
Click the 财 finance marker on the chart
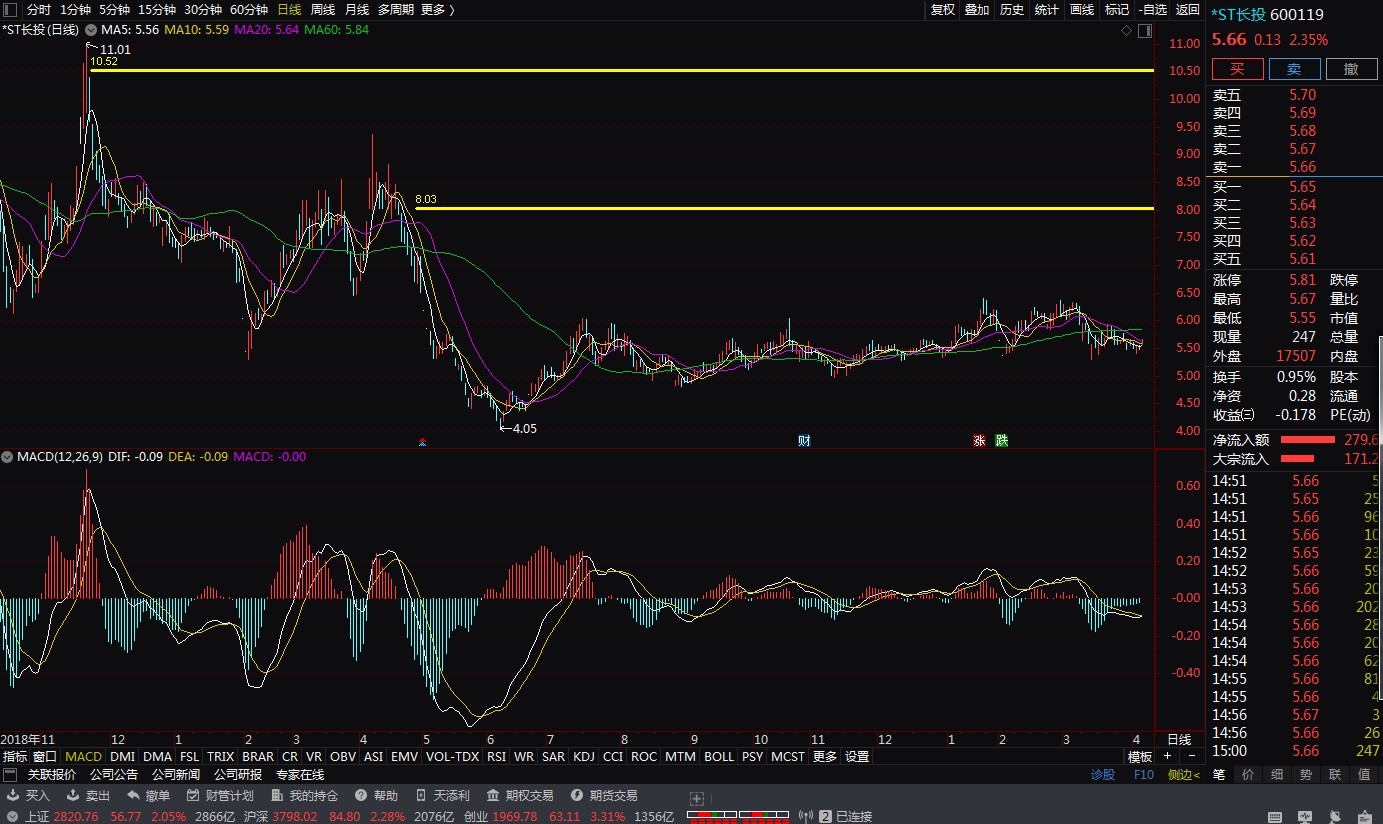804,441
